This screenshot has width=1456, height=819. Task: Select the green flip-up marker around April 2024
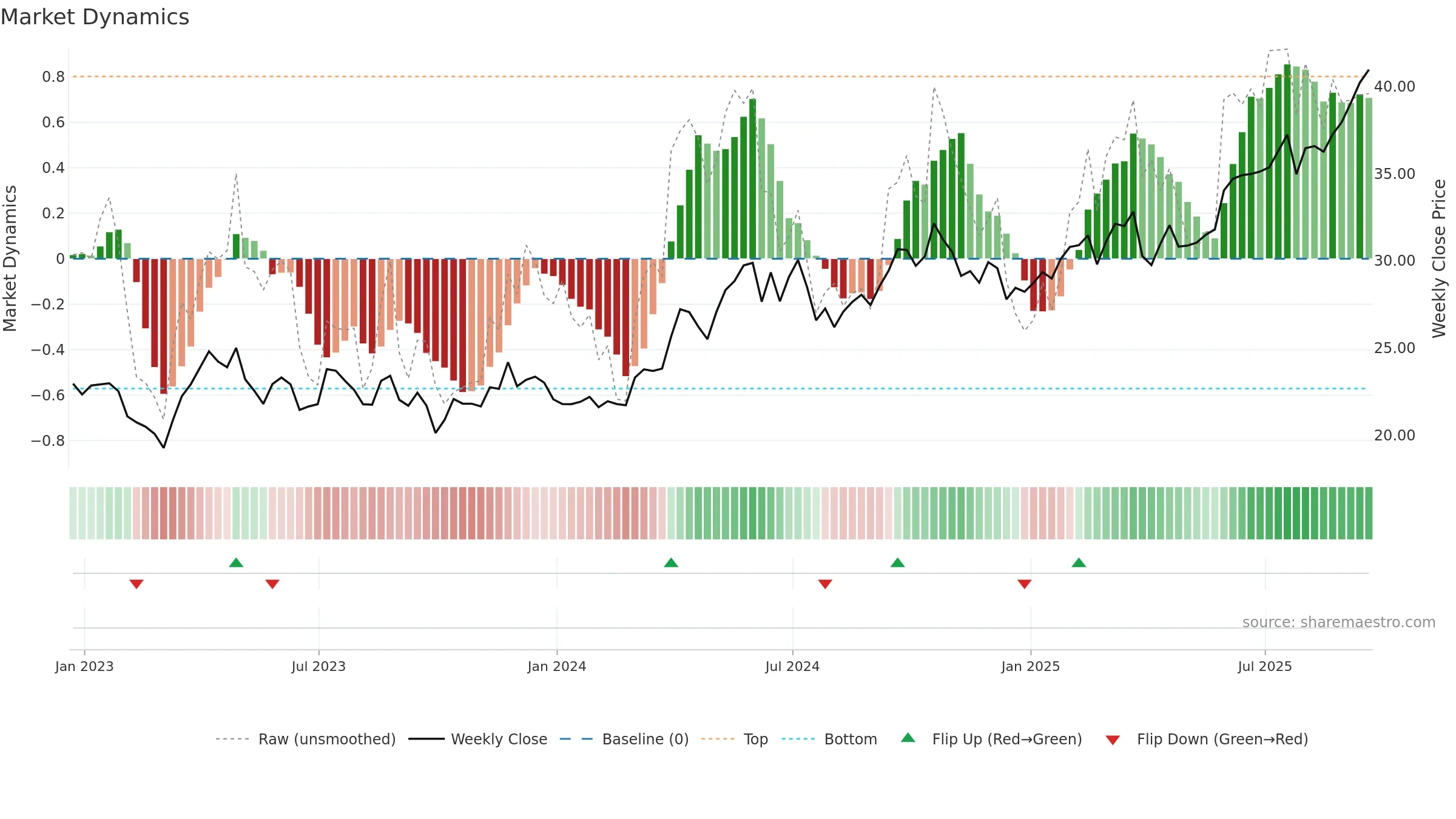[x=671, y=562]
